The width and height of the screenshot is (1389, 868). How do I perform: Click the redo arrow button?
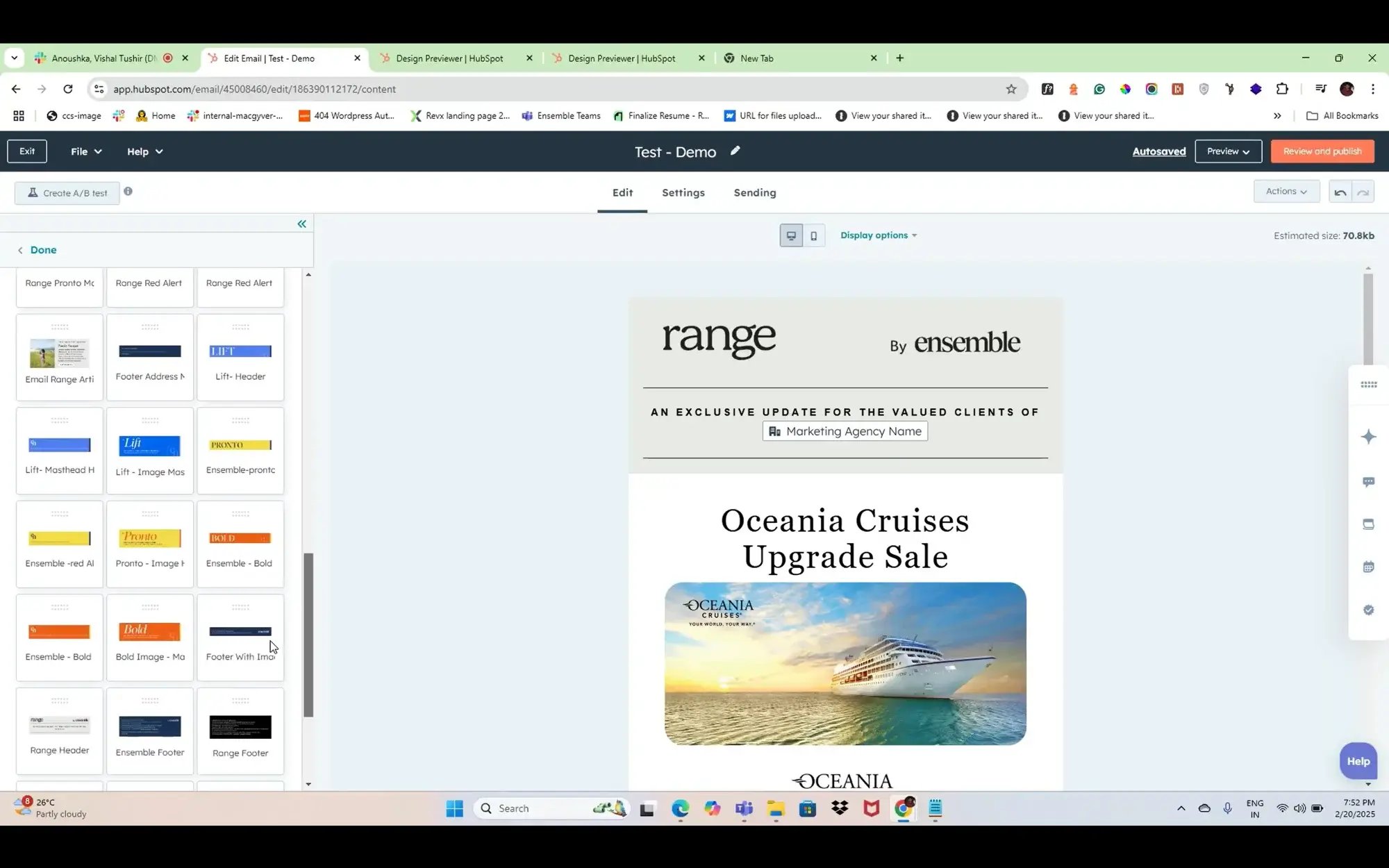(x=1363, y=192)
